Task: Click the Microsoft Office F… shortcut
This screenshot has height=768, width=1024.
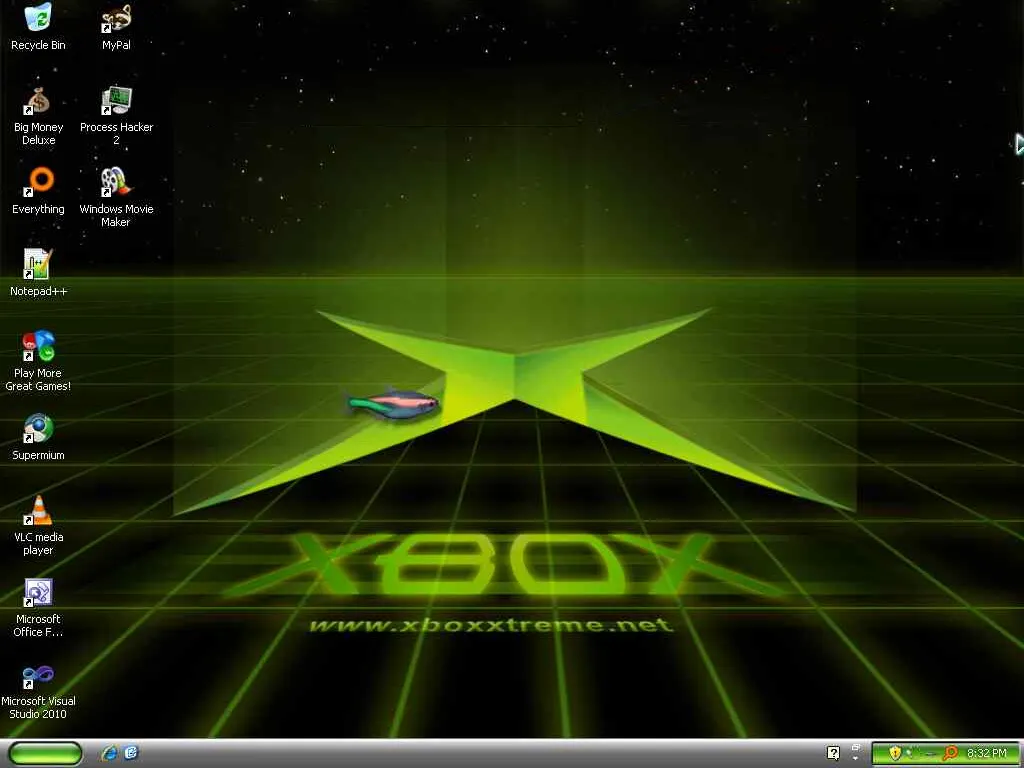Action: pos(38,608)
